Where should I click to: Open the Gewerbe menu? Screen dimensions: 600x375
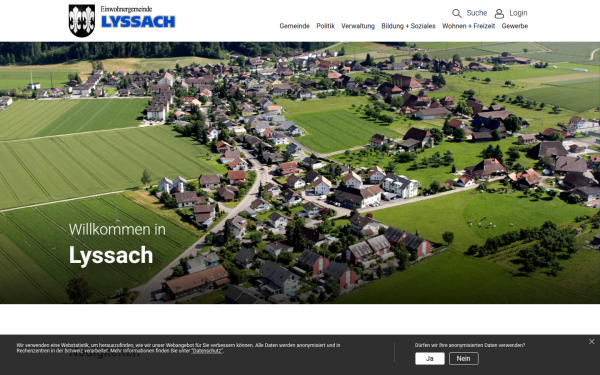[x=515, y=26]
